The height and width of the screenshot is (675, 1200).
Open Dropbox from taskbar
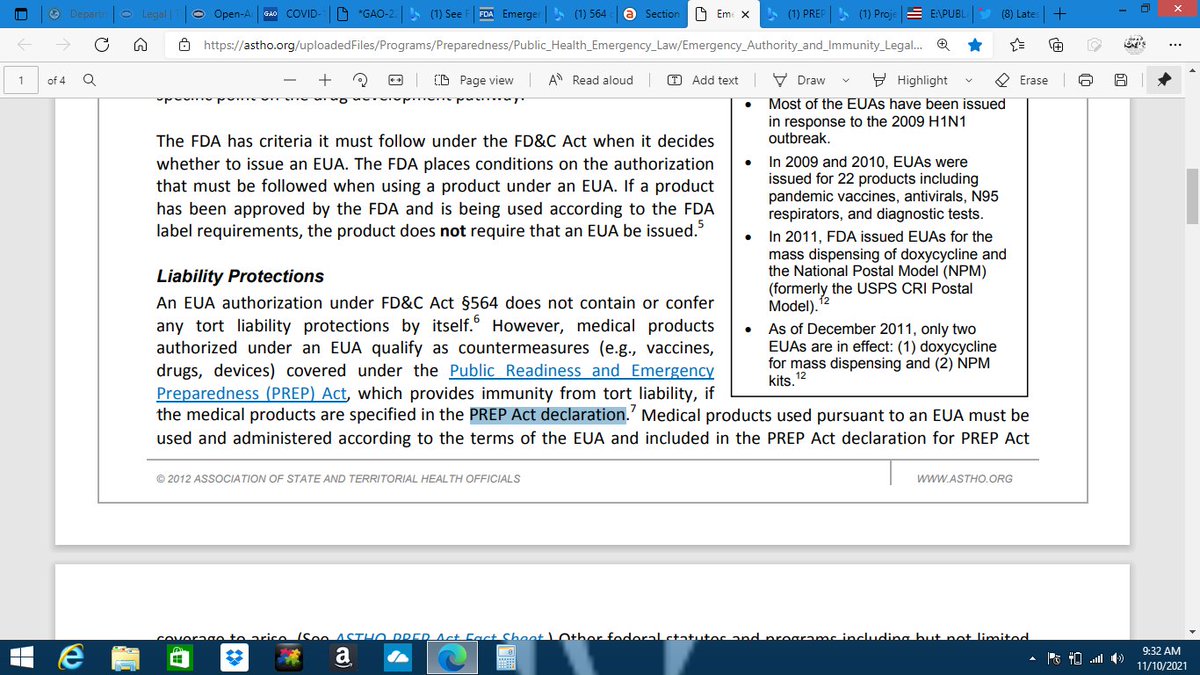233,657
